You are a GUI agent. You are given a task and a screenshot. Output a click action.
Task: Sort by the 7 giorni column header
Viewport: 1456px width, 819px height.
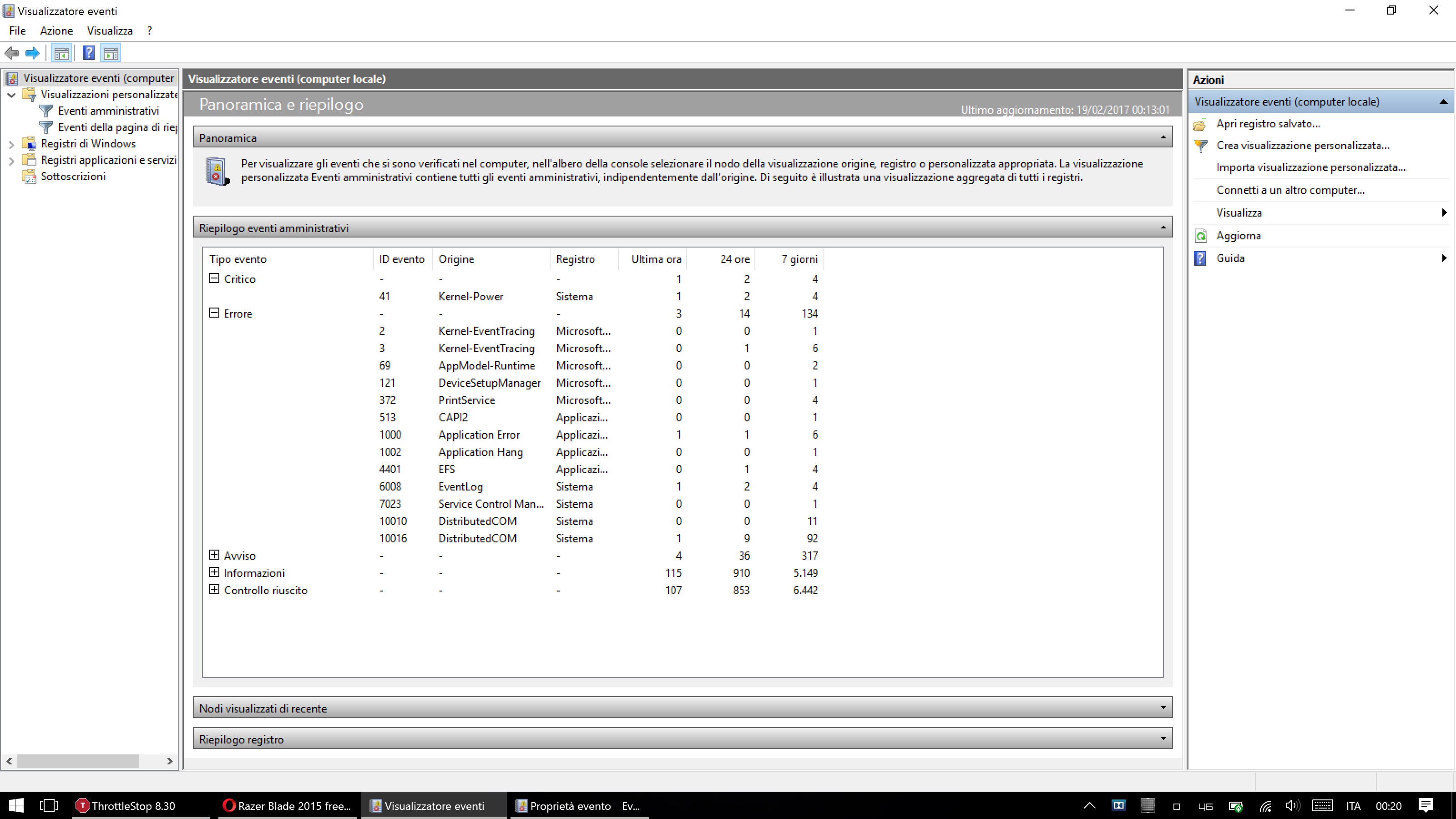789,259
